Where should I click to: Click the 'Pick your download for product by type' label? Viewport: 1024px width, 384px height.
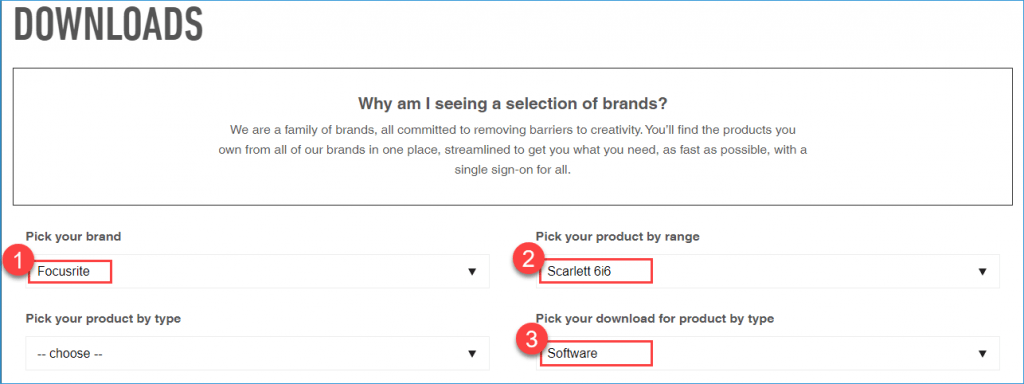click(654, 319)
